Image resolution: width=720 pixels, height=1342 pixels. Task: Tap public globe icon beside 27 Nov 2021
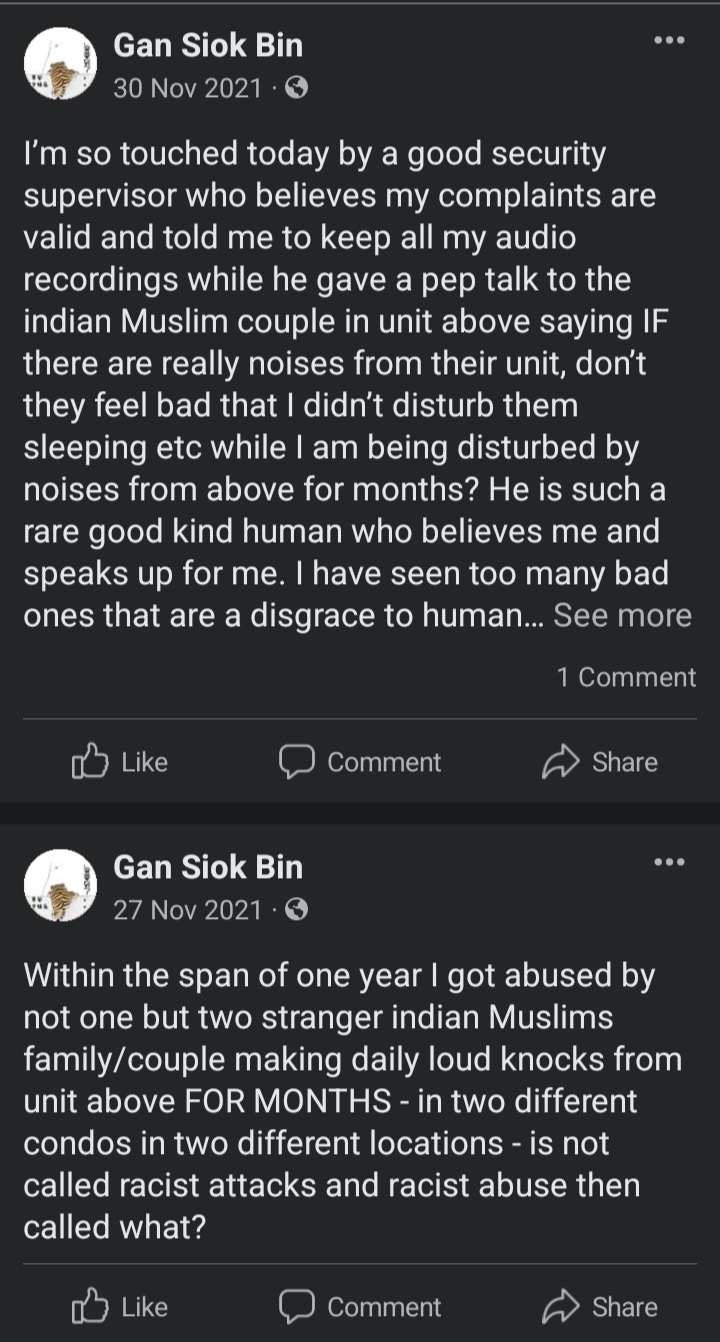pyautogui.click(x=296, y=910)
